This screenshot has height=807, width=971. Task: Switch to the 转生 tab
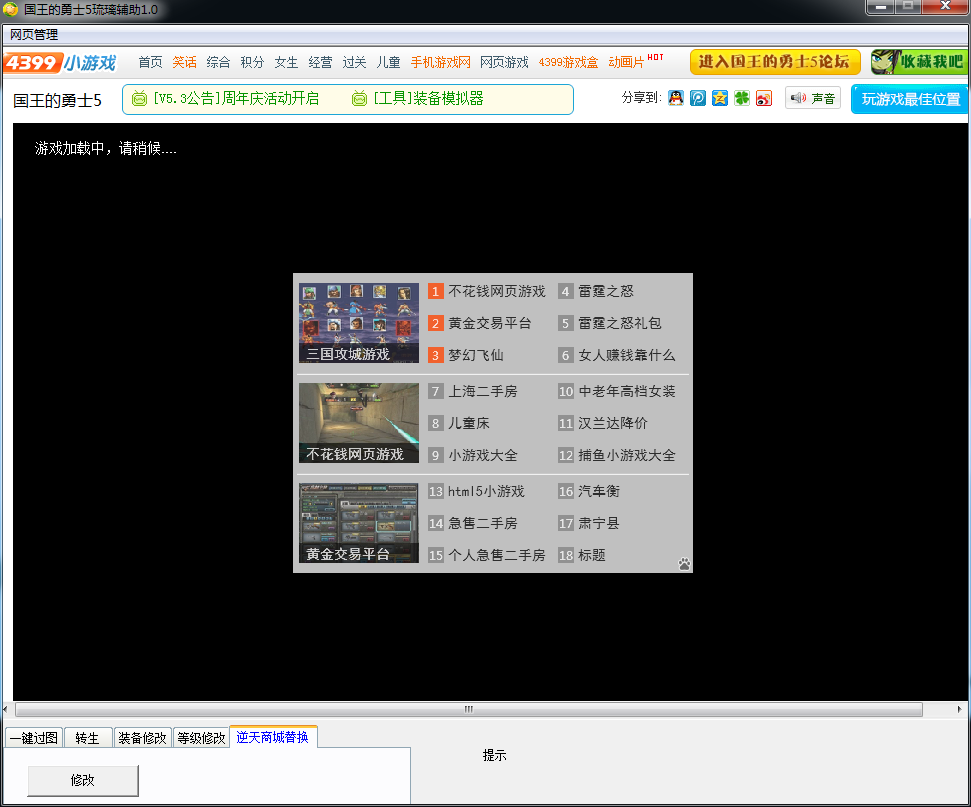pyautogui.click(x=88, y=738)
